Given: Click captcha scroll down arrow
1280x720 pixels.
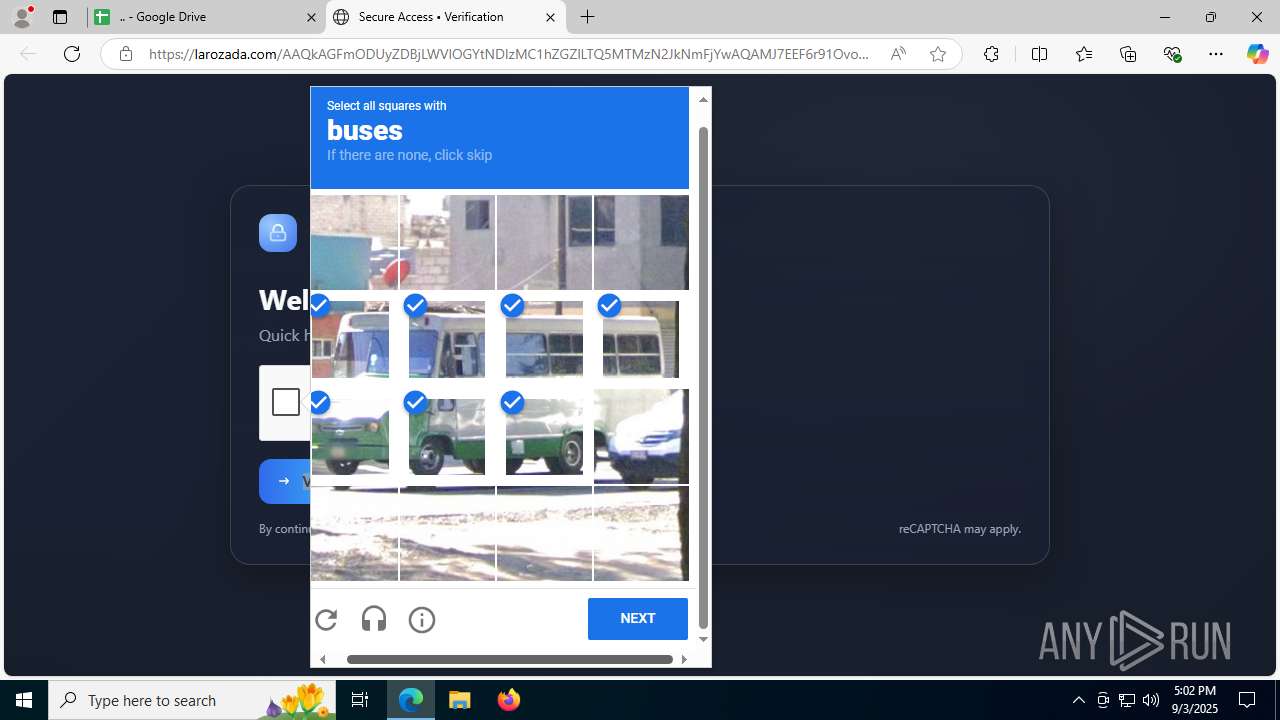Looking at the screenshot, I should pos(703,639).
